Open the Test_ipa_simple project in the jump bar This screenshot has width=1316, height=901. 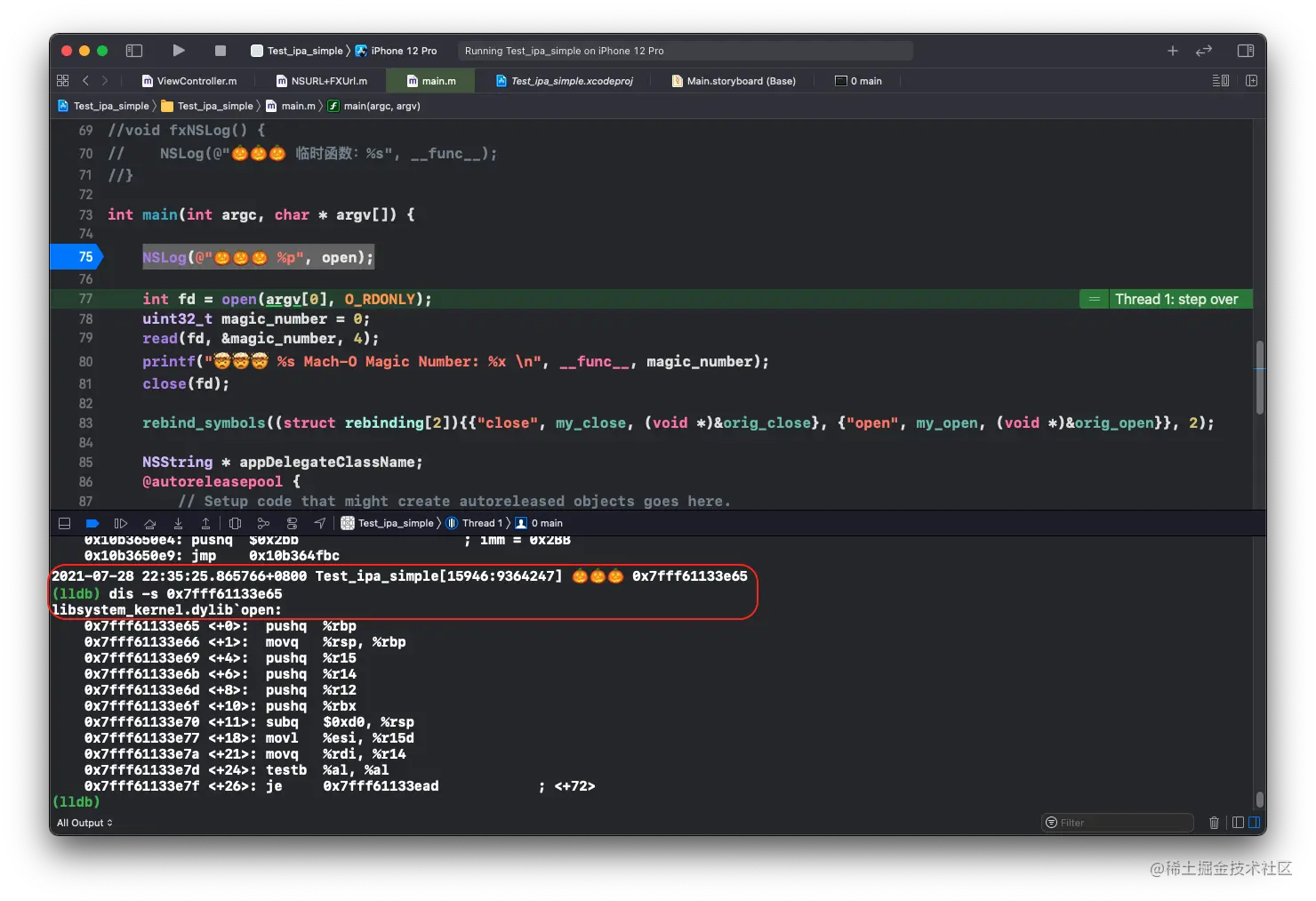tap(104, 106)
